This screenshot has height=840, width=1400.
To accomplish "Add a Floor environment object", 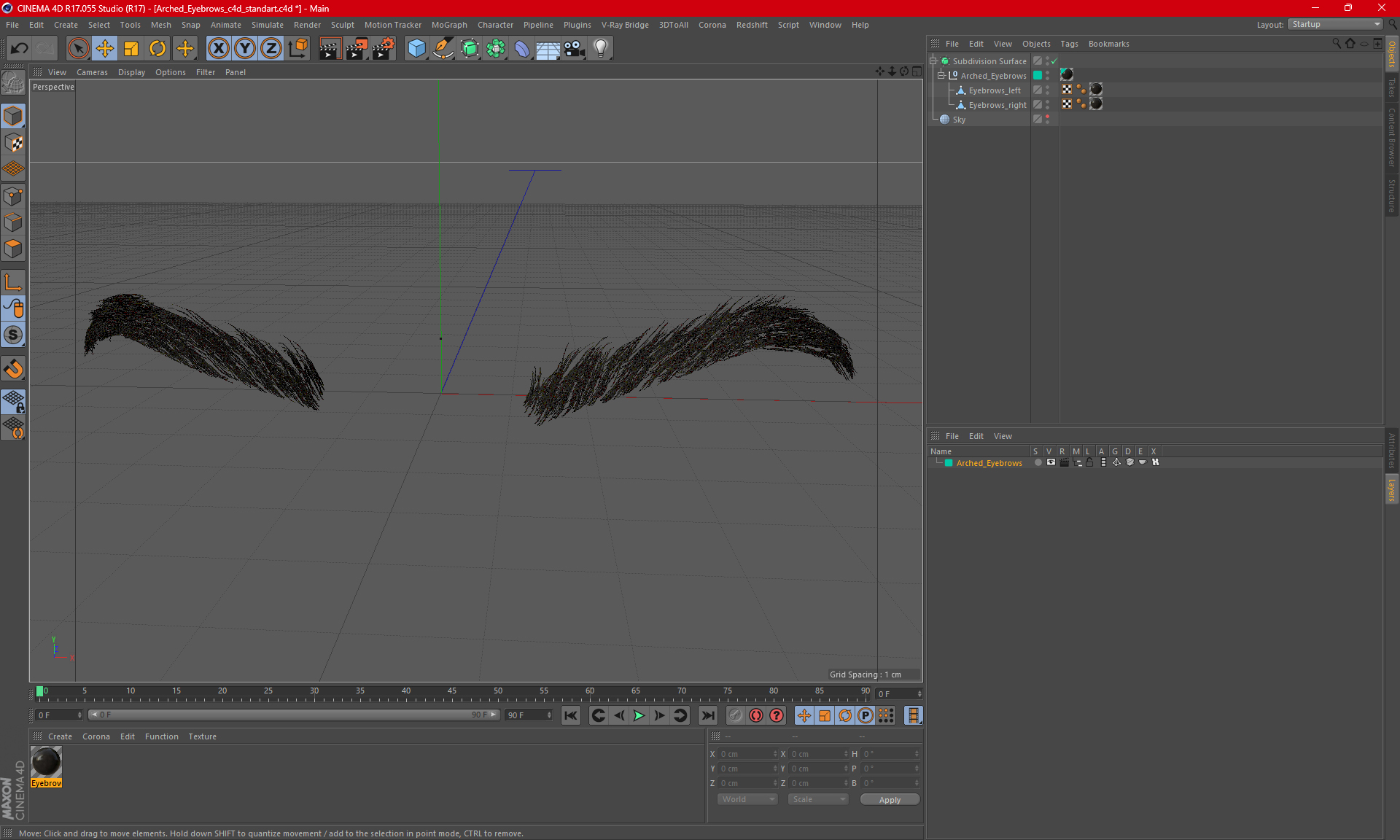I will (548, 49).
